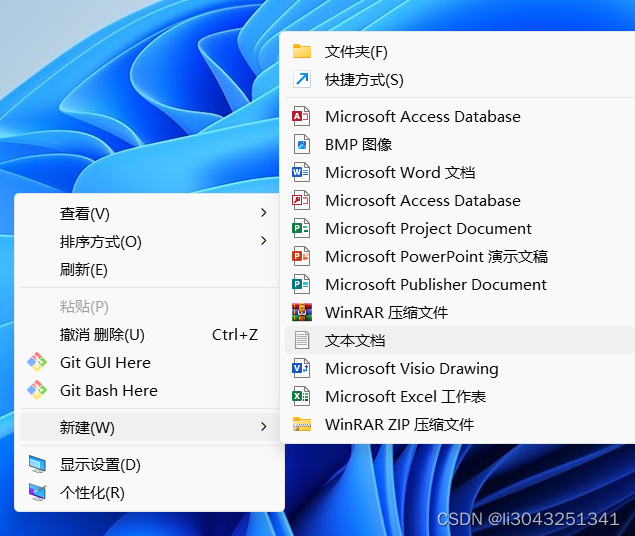Select the Microsoft Project Document icon
The height and width of the screenshot is (536, 635).
[301, 228]
